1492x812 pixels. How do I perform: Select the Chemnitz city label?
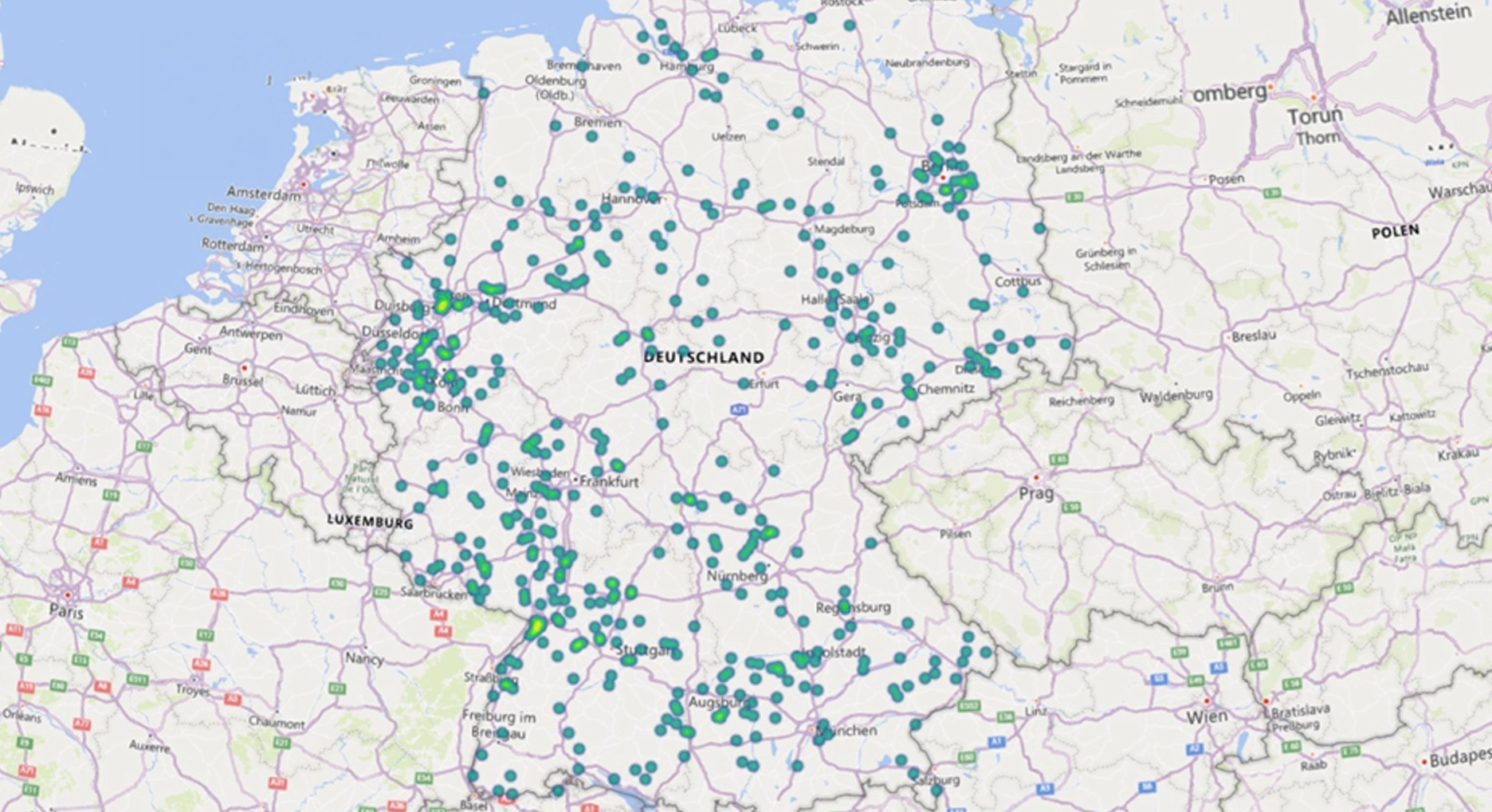pos(946,389)
